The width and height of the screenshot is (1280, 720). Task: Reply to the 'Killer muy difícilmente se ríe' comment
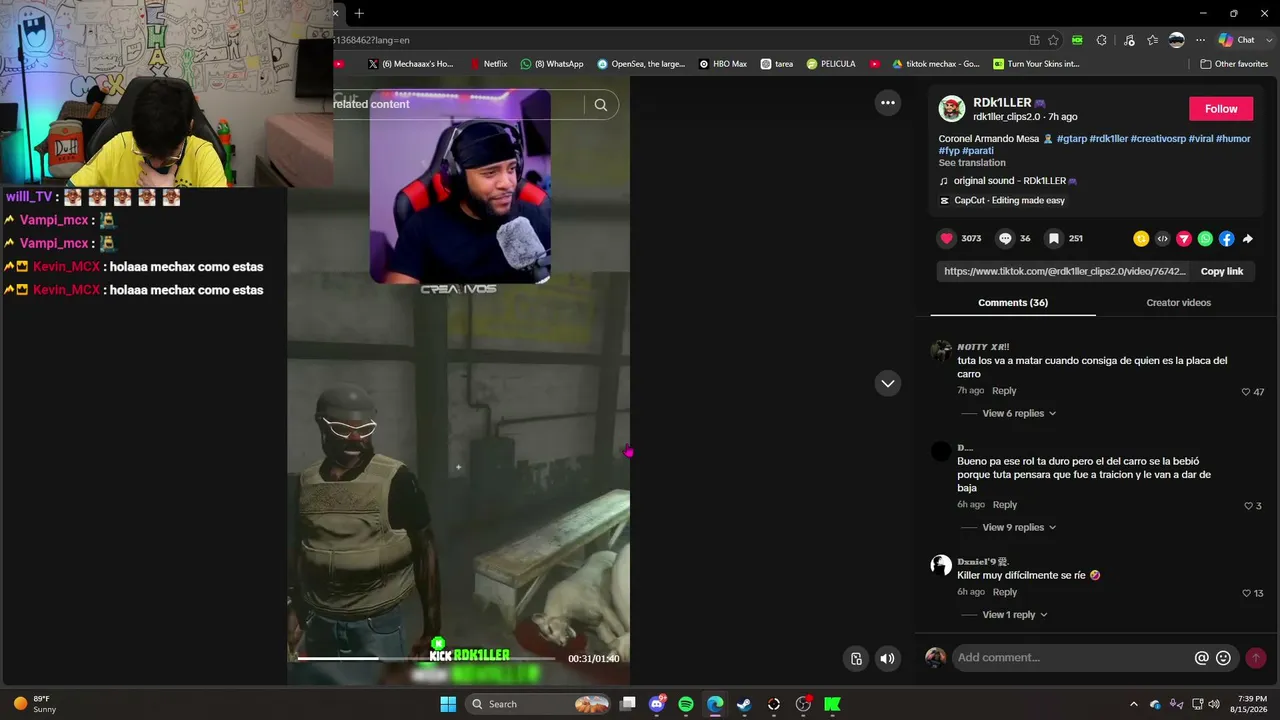[x=1005, y=592]
